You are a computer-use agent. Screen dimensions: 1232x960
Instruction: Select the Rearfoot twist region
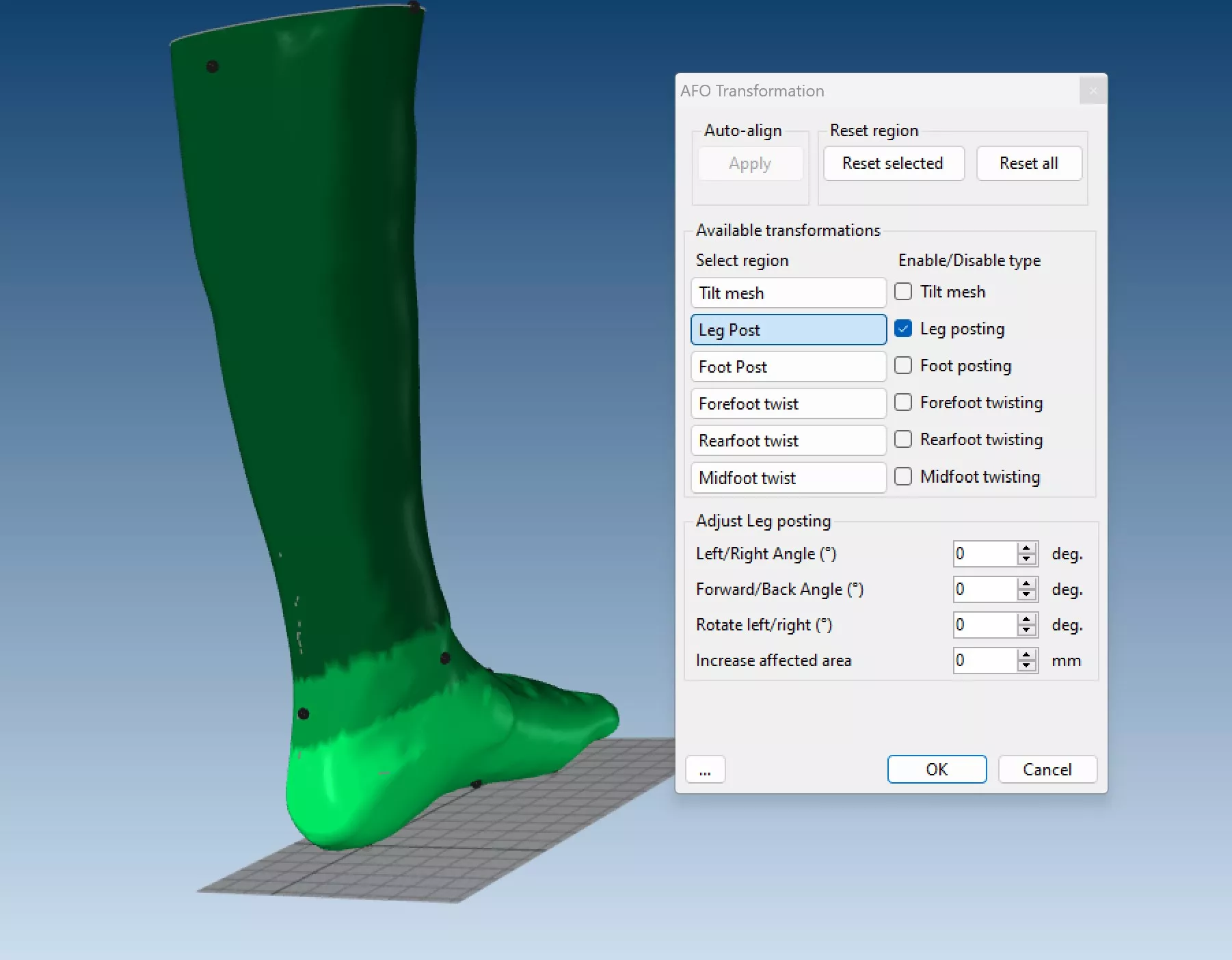[788, 440]
